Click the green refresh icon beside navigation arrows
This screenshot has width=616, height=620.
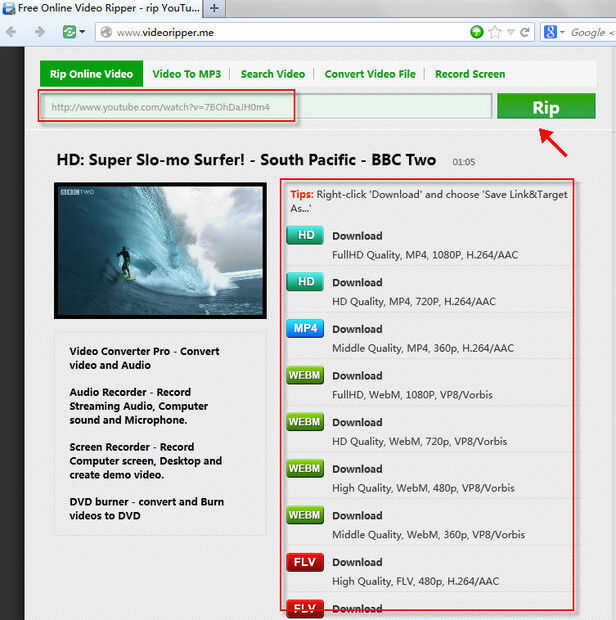tap(69, 32)
